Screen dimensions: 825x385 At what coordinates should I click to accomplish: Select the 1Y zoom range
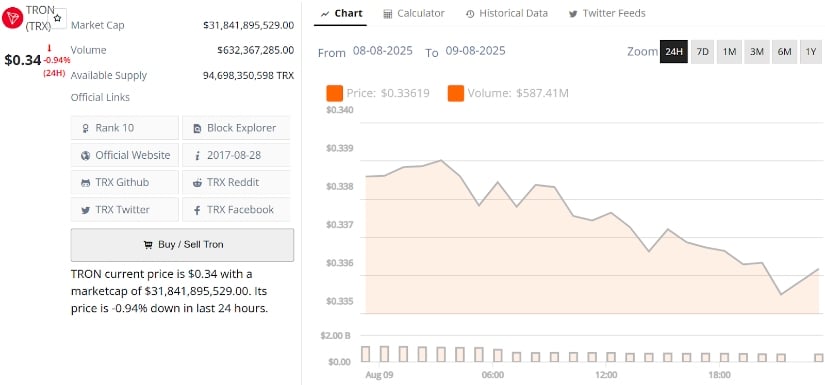tap(811, 52)
